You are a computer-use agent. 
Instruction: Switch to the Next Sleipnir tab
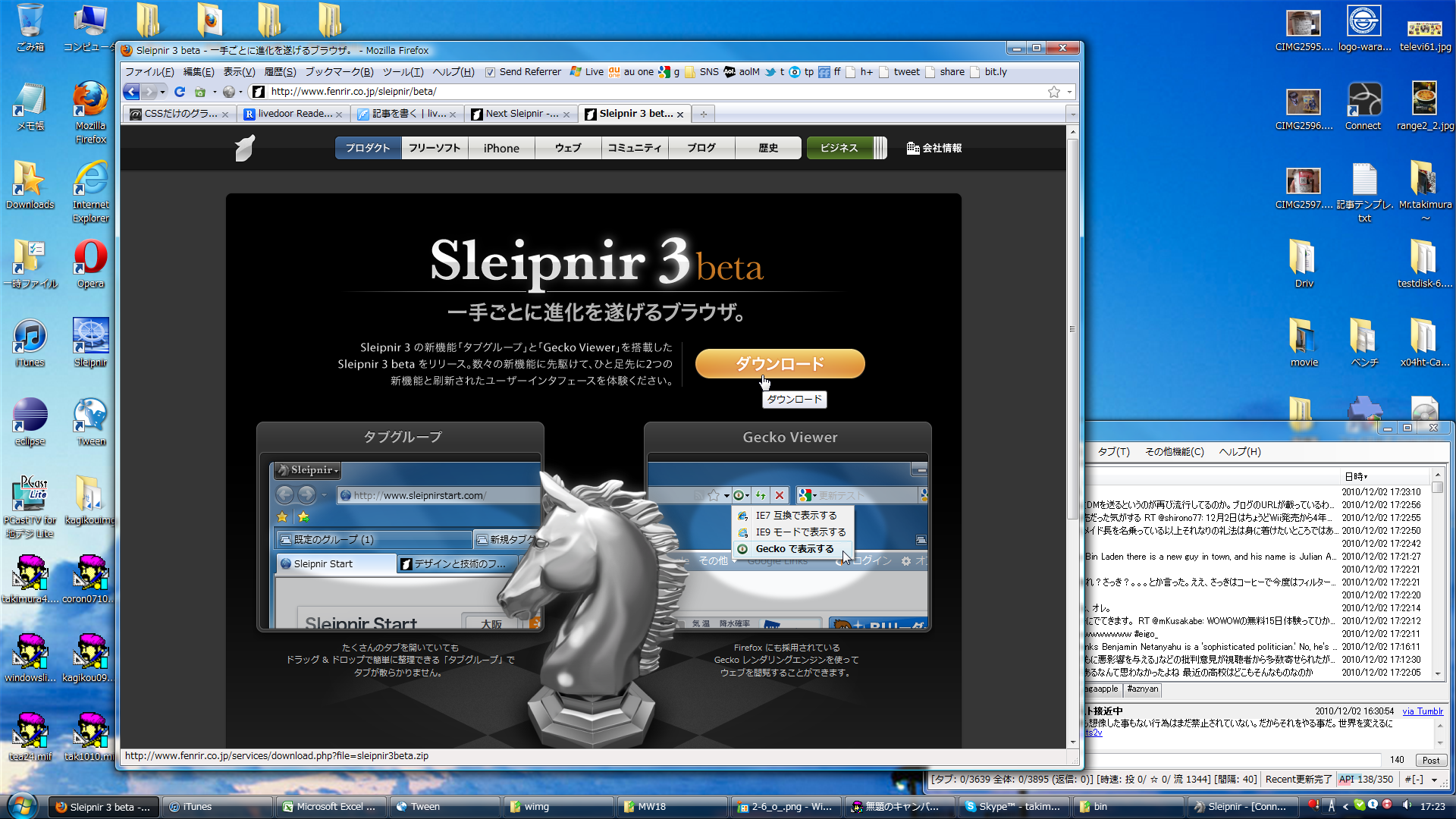click(520, 114)
